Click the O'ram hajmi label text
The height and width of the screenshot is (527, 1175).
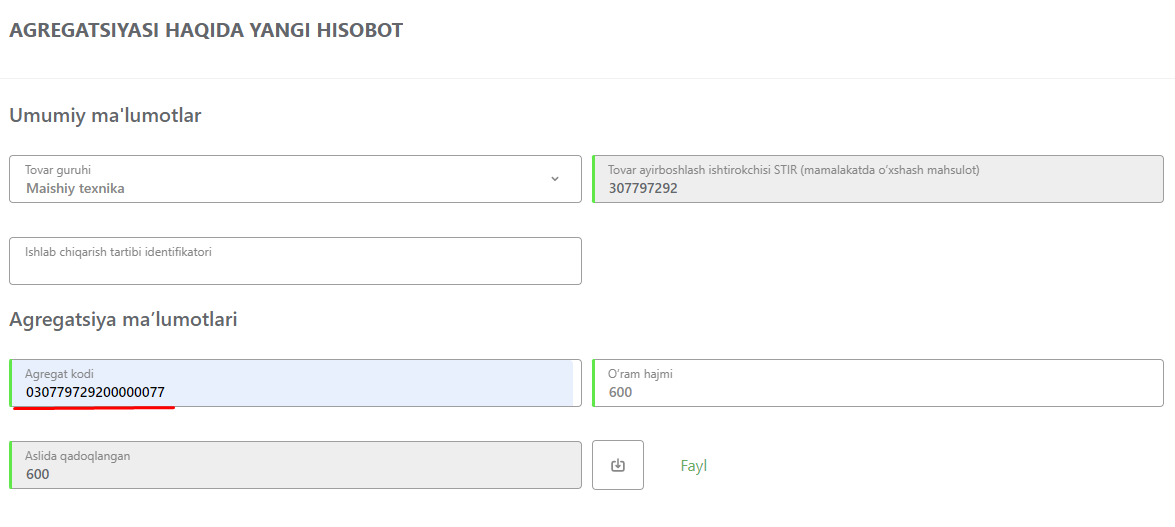click(x=640, y=373)
